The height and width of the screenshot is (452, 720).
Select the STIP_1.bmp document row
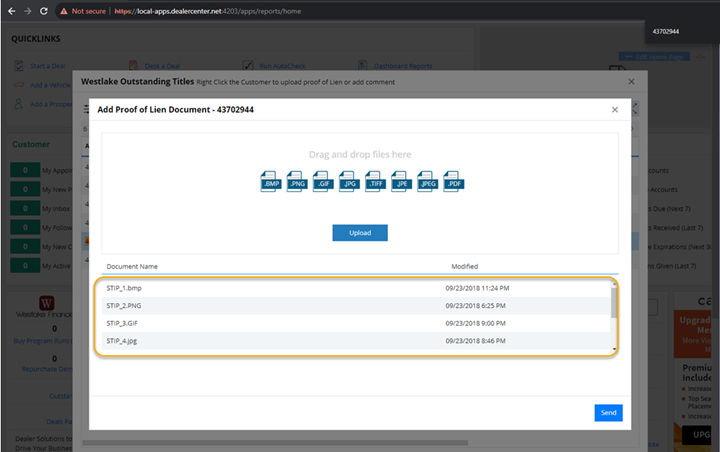(356, 288)
